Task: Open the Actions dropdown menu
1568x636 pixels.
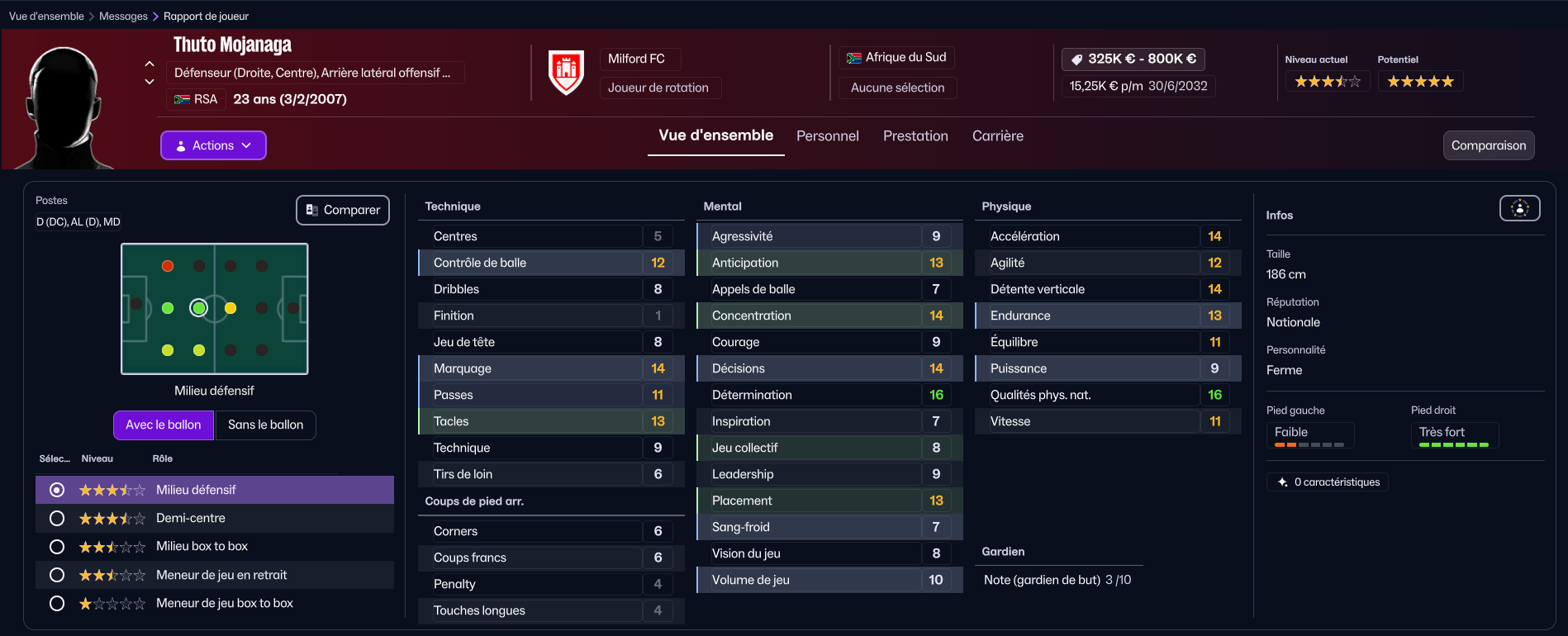Action: coord(213,145)
